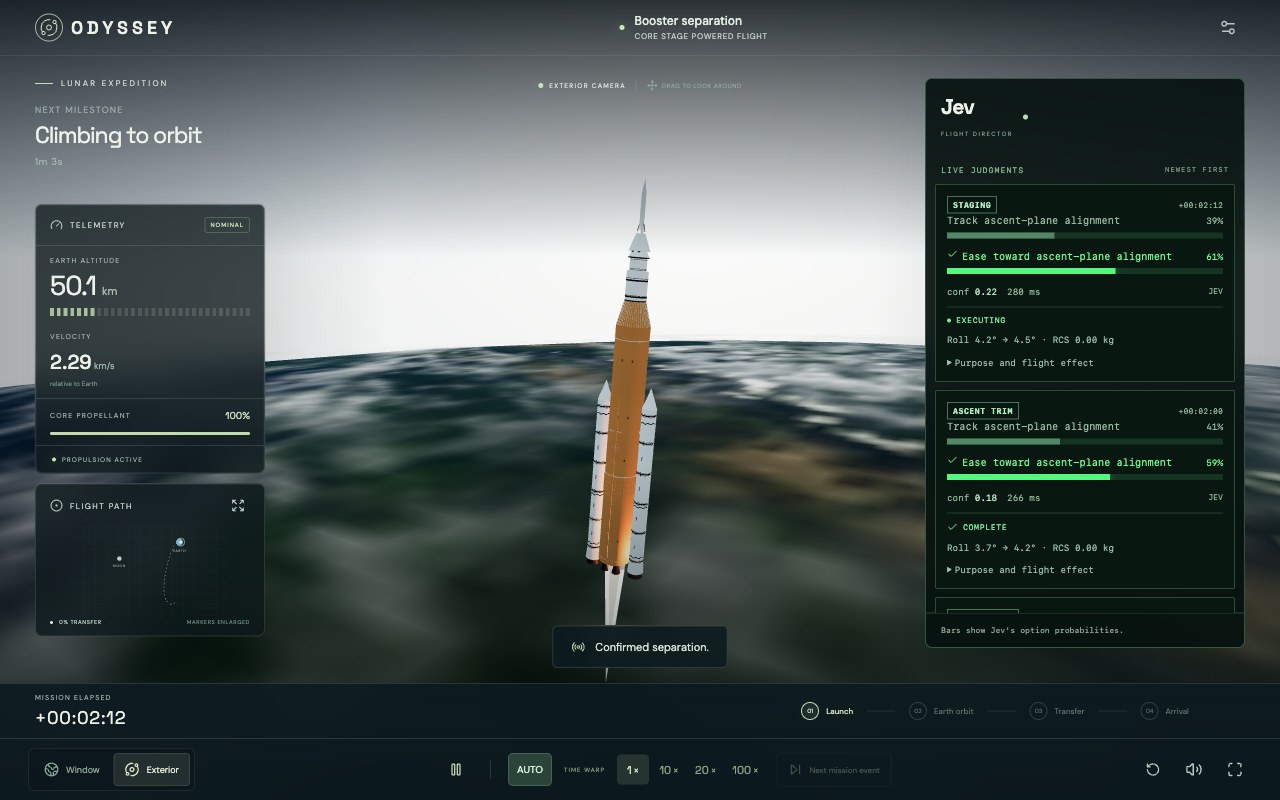Click the 61% ease alignment bar in Staging
The width and height of the screenshot is (1280, 800).
pos(1085,271)
